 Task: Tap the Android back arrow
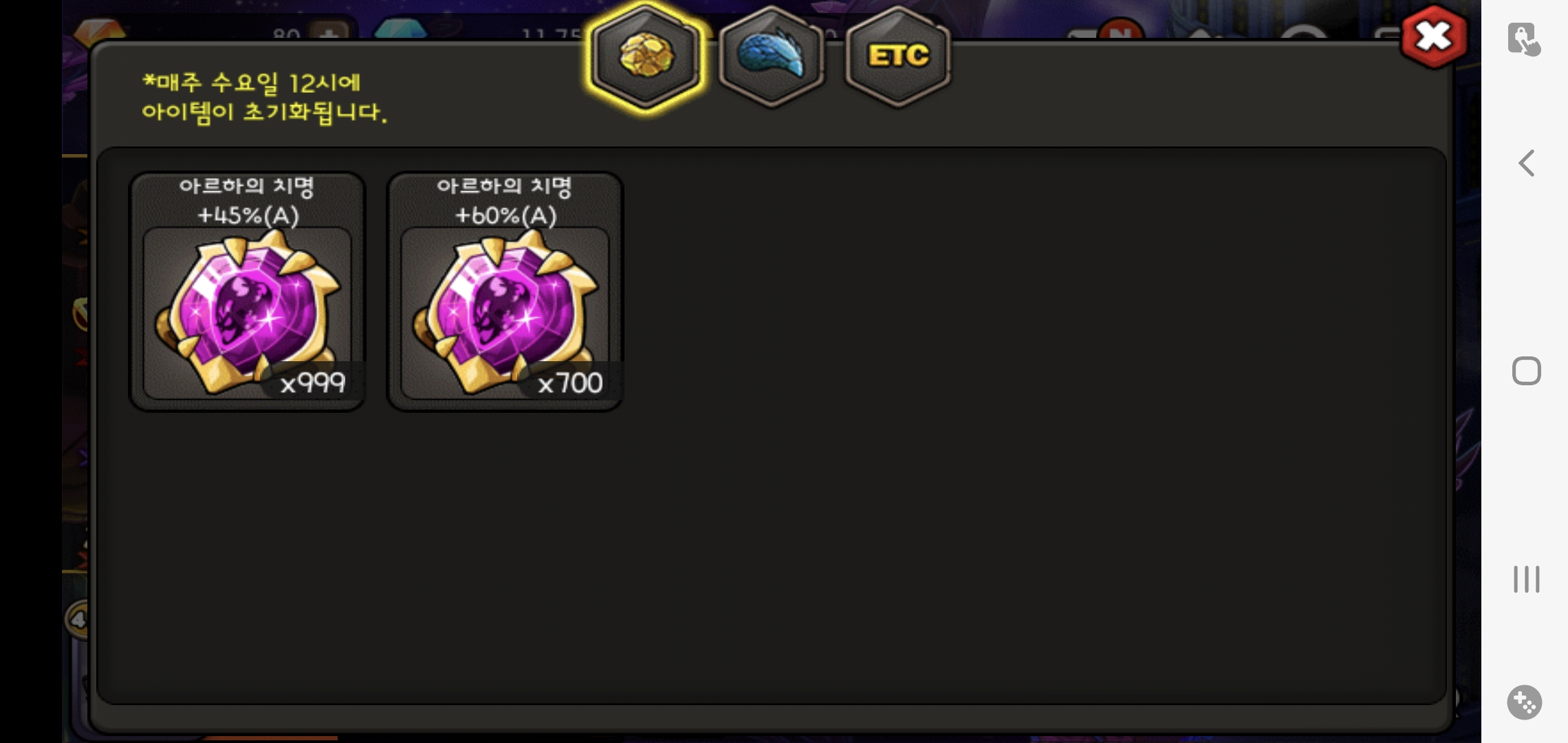[1526, 163]
